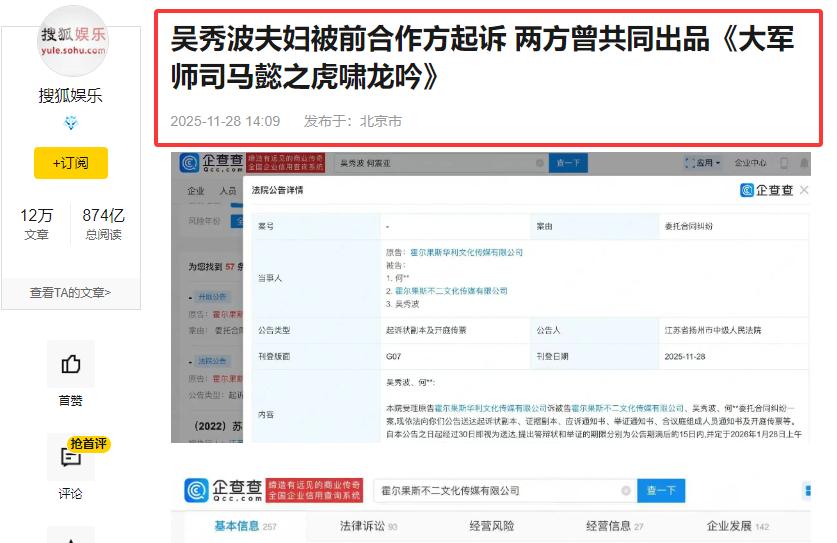This screenshot has width=837, height=543.
Task: Click the 企查查 logo in the first screenshot
Action: click(211, 162)
